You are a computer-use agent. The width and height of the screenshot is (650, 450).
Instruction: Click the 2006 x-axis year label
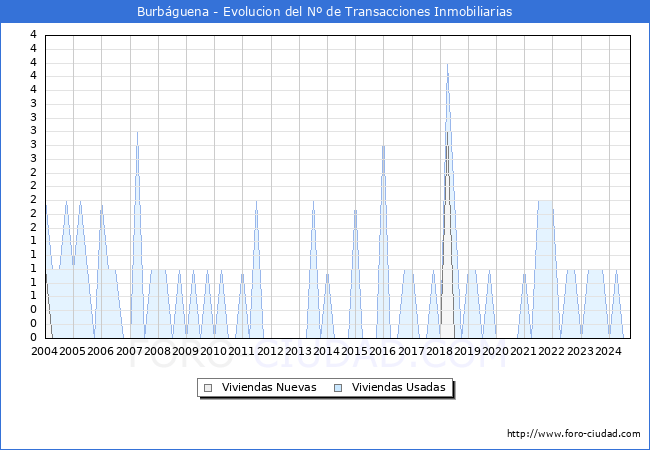(100, 351)
